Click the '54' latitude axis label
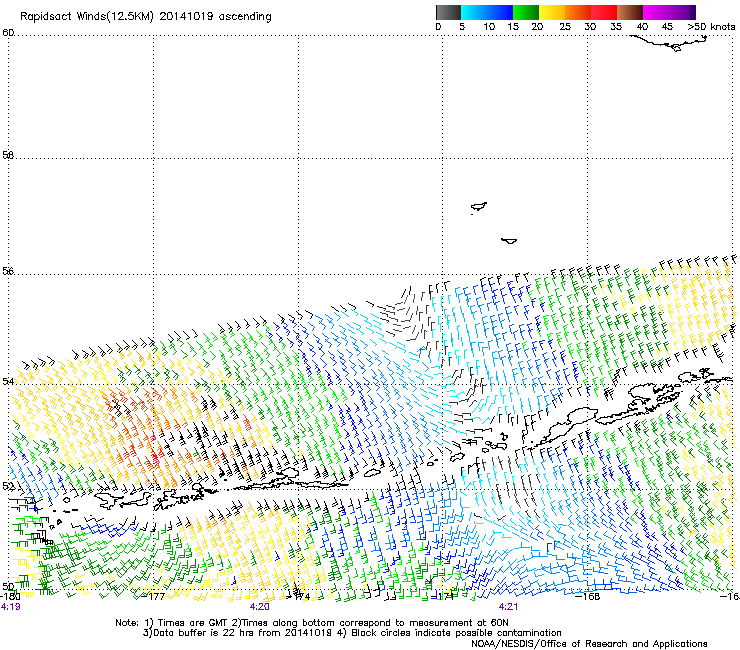 coord(8,381)
